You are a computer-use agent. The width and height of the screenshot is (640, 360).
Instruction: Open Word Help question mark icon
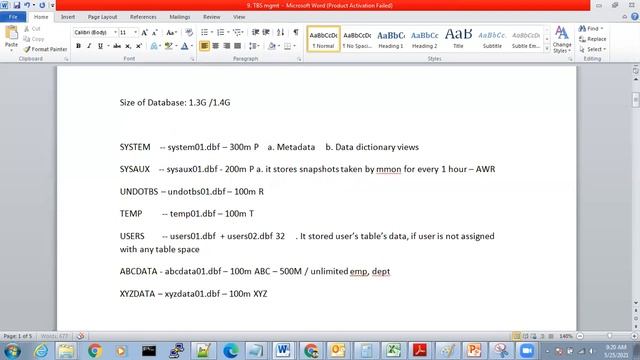635,17
